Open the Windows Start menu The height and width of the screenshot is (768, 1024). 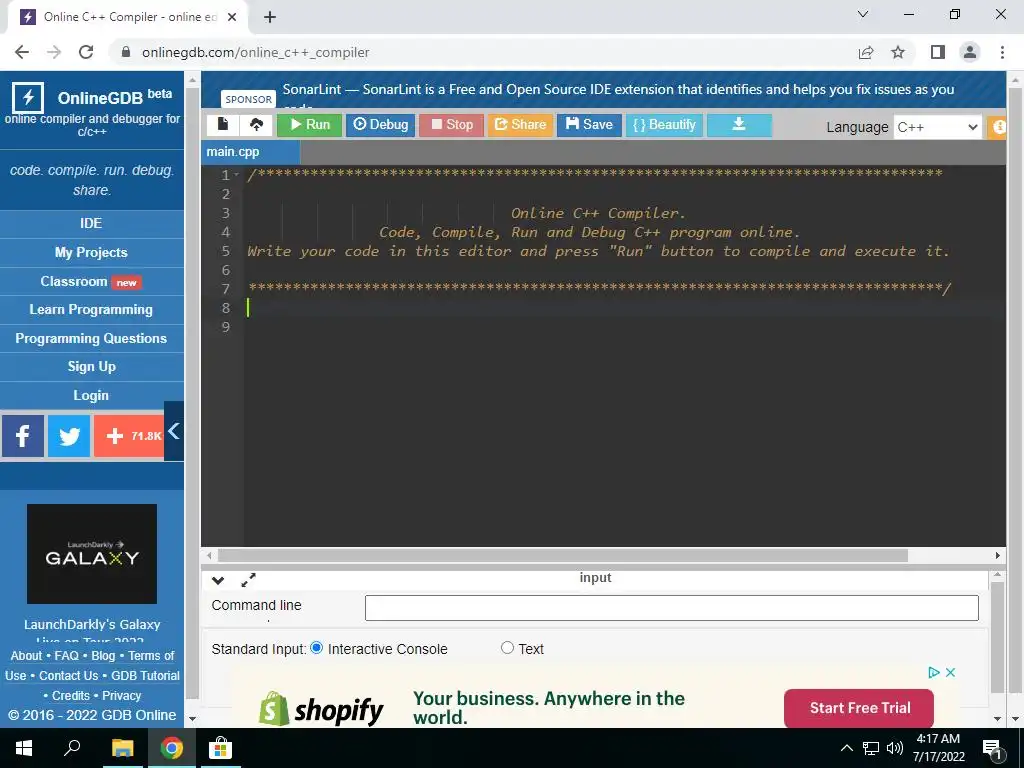click(24, 748)
